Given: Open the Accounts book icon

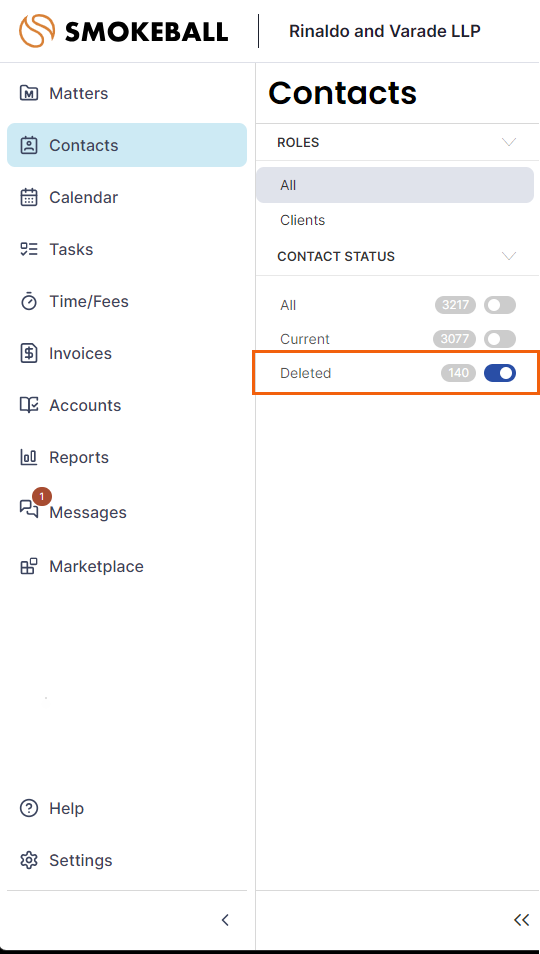Looking at the screenshot, I should tap(29, 405).
